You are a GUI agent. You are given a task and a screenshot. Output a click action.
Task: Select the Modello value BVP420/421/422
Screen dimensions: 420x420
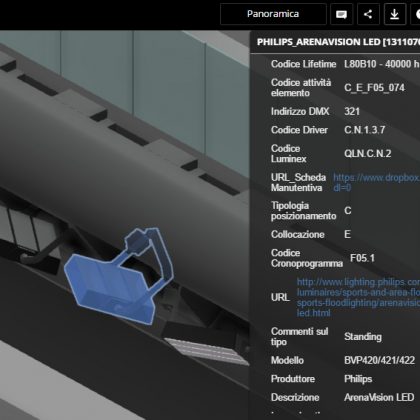(x=379, y=360)
